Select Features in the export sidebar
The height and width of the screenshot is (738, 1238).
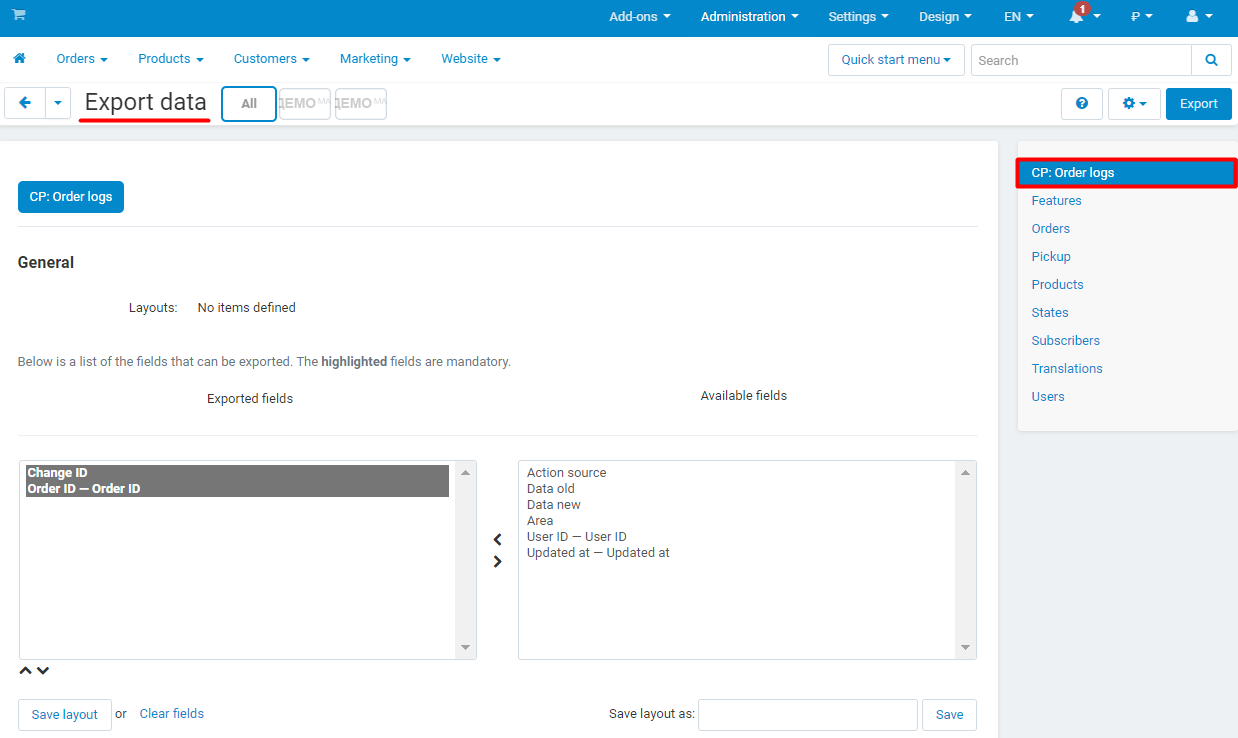1056,201
